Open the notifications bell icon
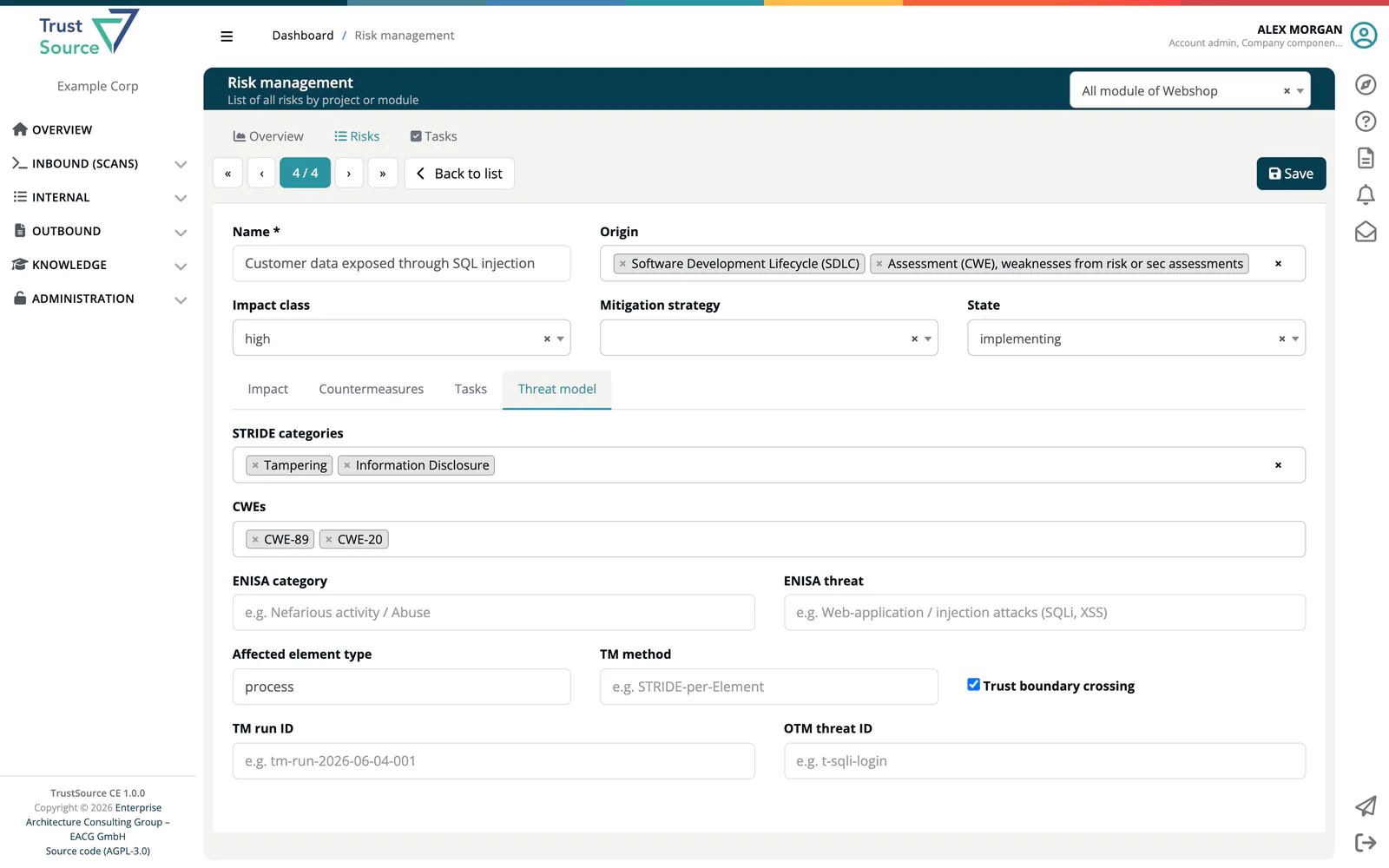 click(1366, 195)
